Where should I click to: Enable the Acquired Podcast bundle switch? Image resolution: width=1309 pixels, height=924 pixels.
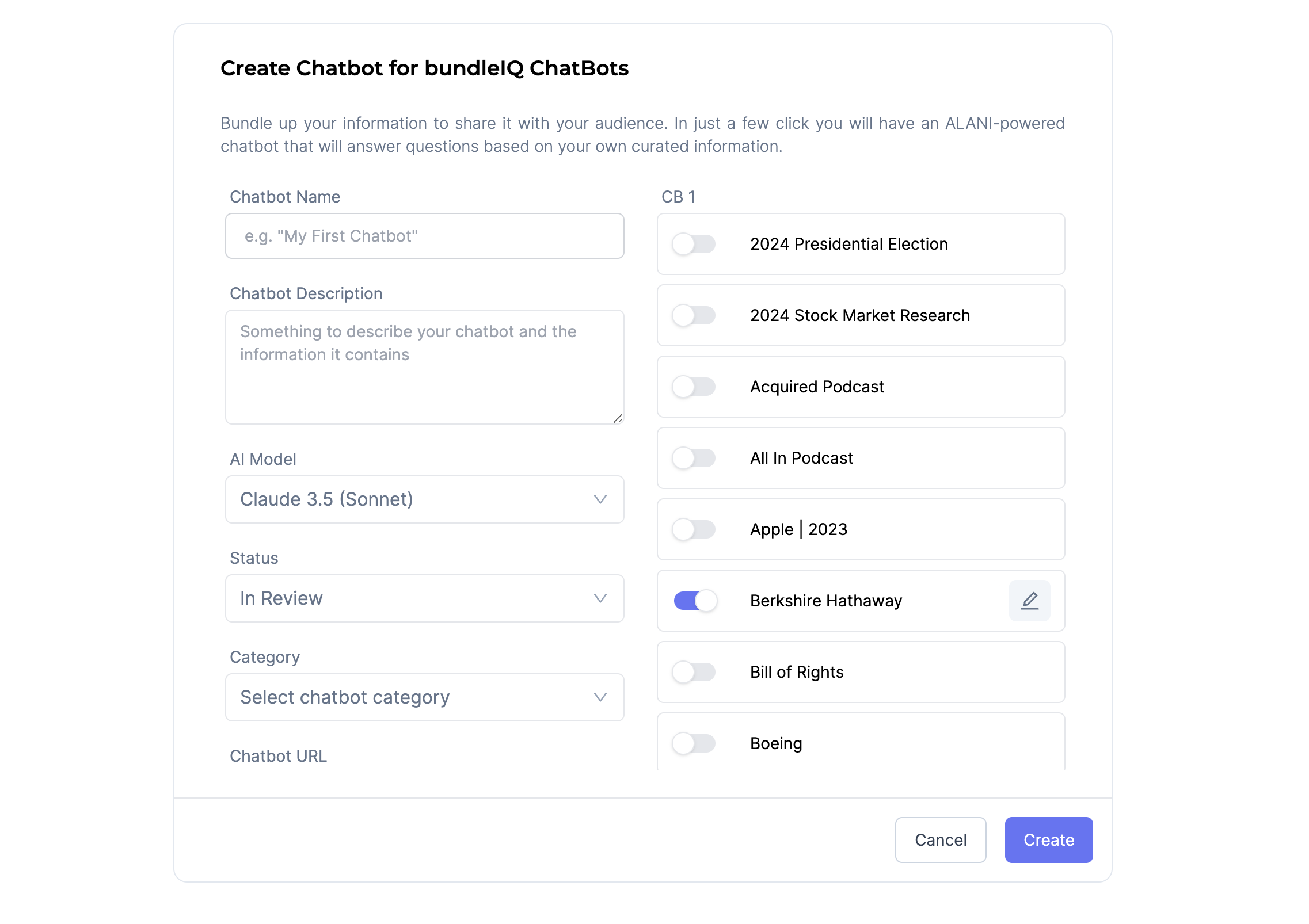click(694, 387)
